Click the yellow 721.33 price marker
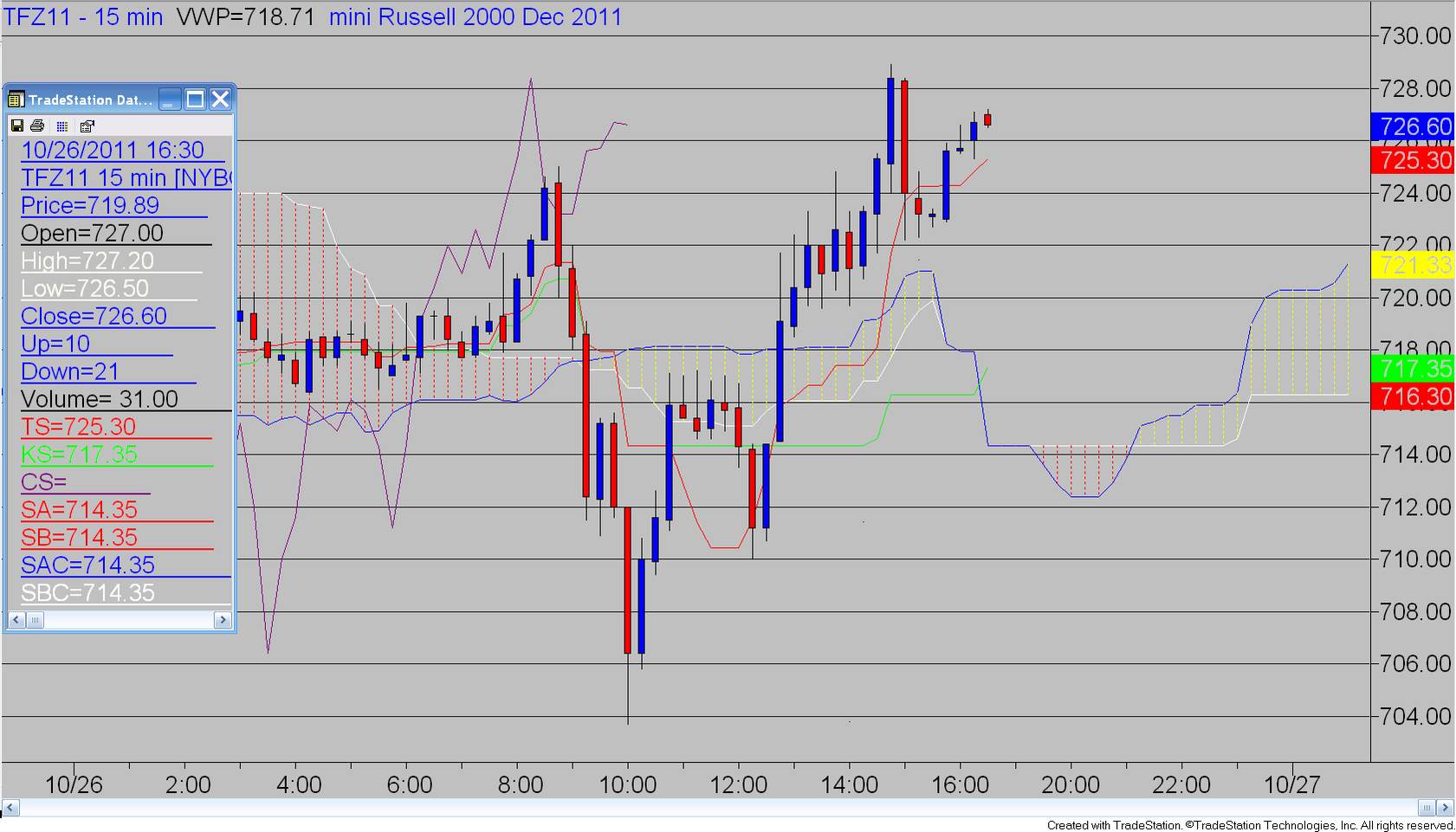Screen dimensions: 1456x832 pos(1413,265)
